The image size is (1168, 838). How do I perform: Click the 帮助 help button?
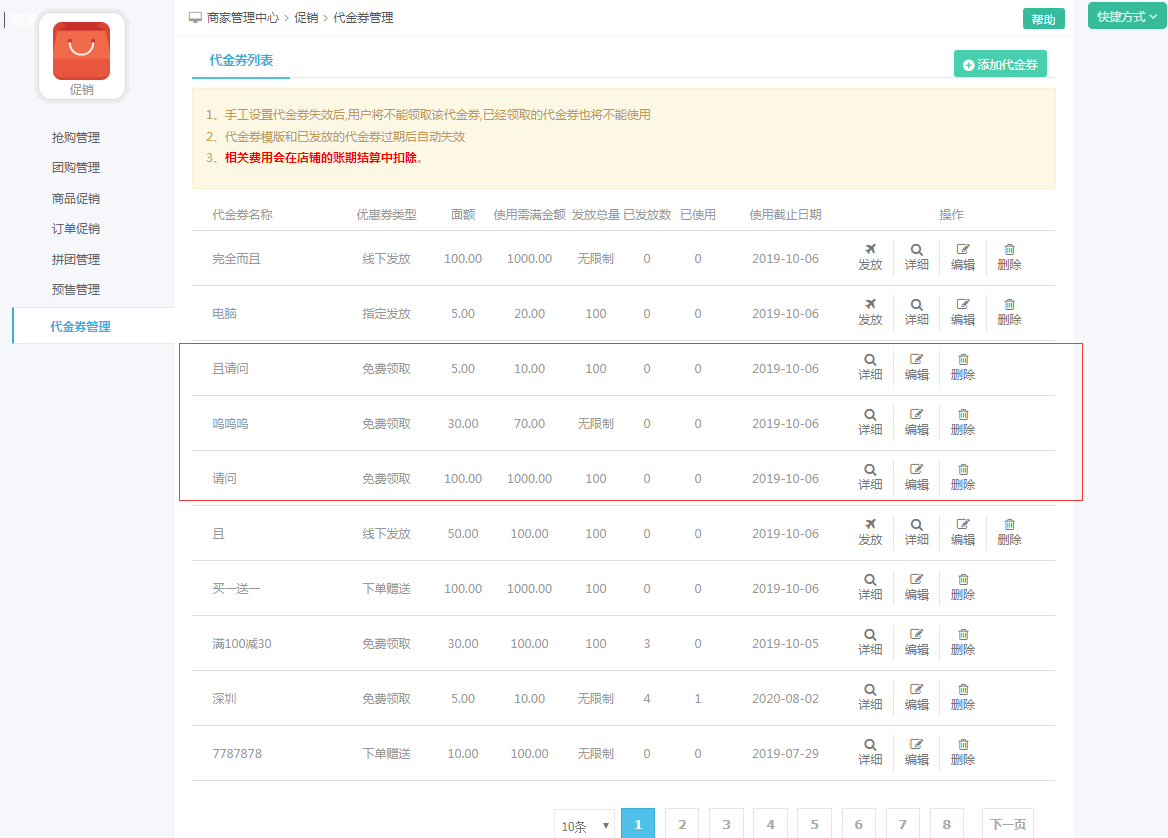coord(1043,19)
